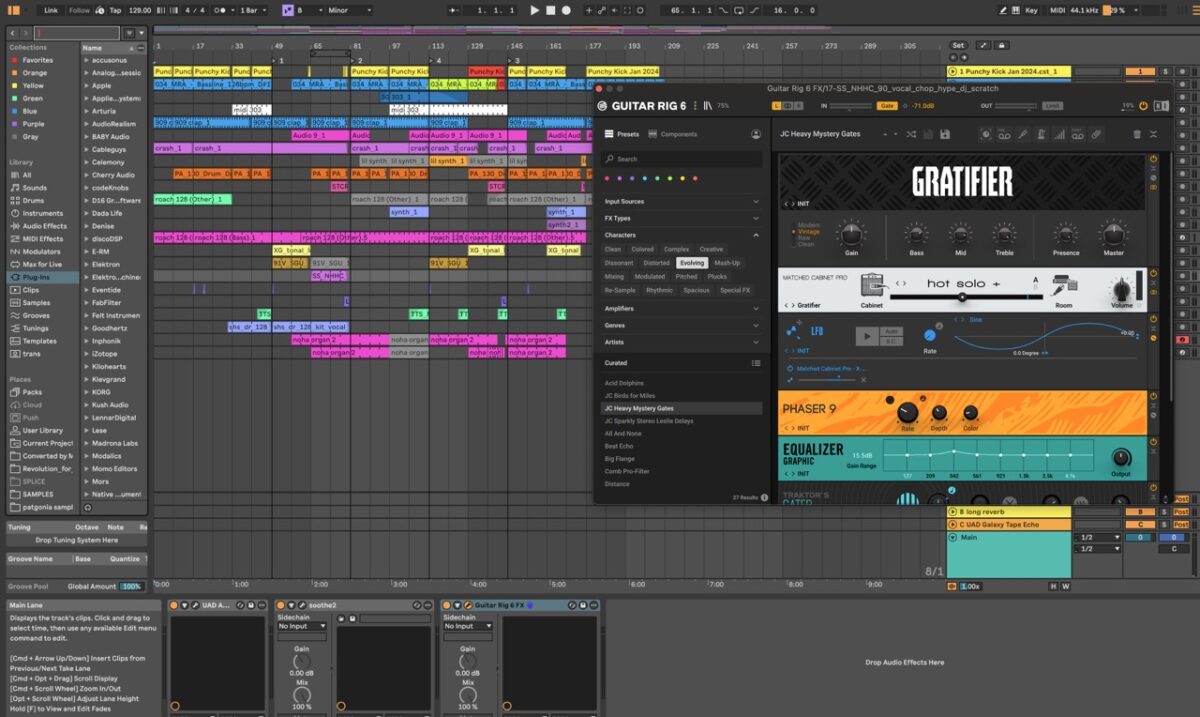1200x717 pixels.
Task: Toggle the Gratifier module power switch
Action: tap(1153, 159)
